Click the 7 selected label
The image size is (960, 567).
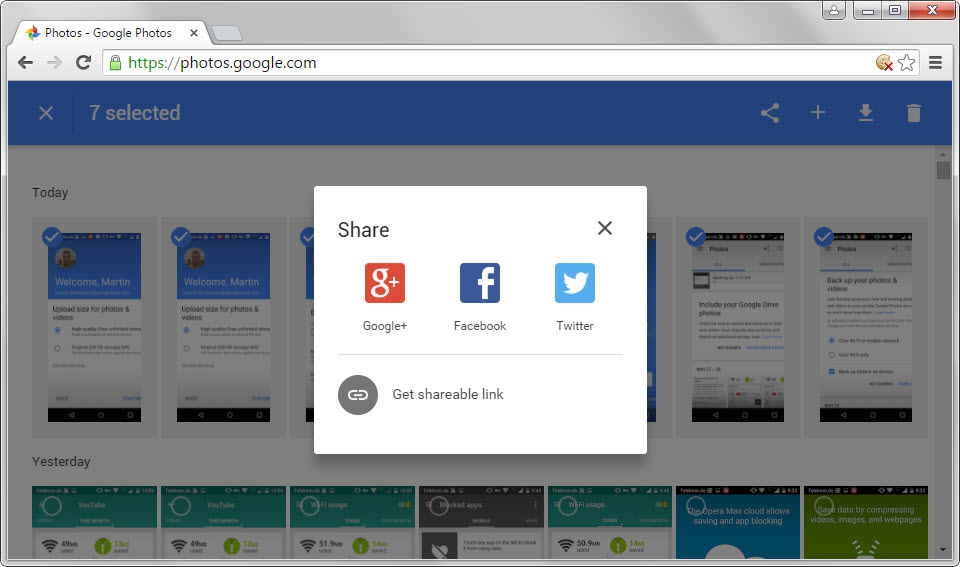pos(135,113)
